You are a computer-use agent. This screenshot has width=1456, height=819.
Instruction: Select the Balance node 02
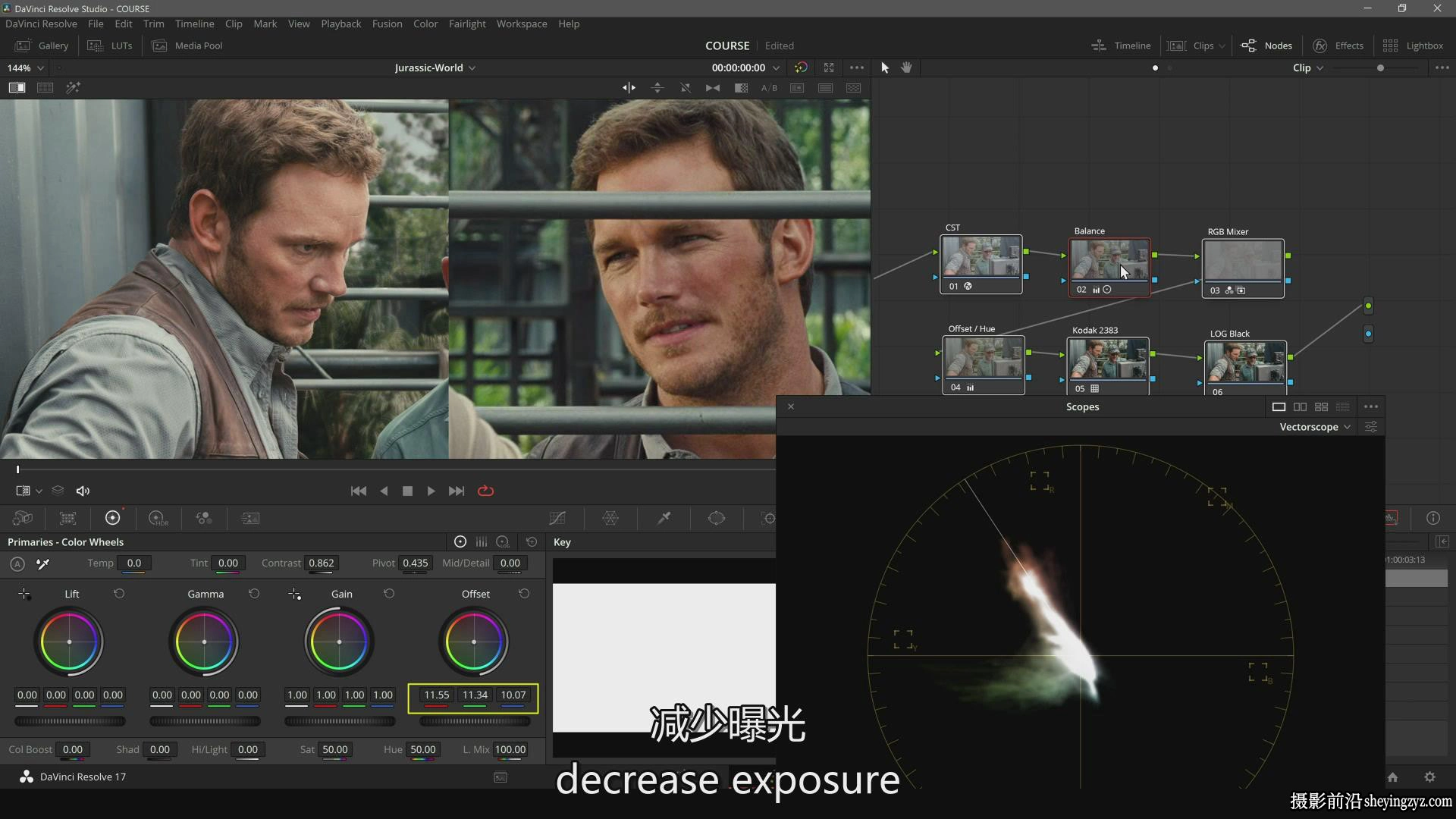click(1109, 267)
